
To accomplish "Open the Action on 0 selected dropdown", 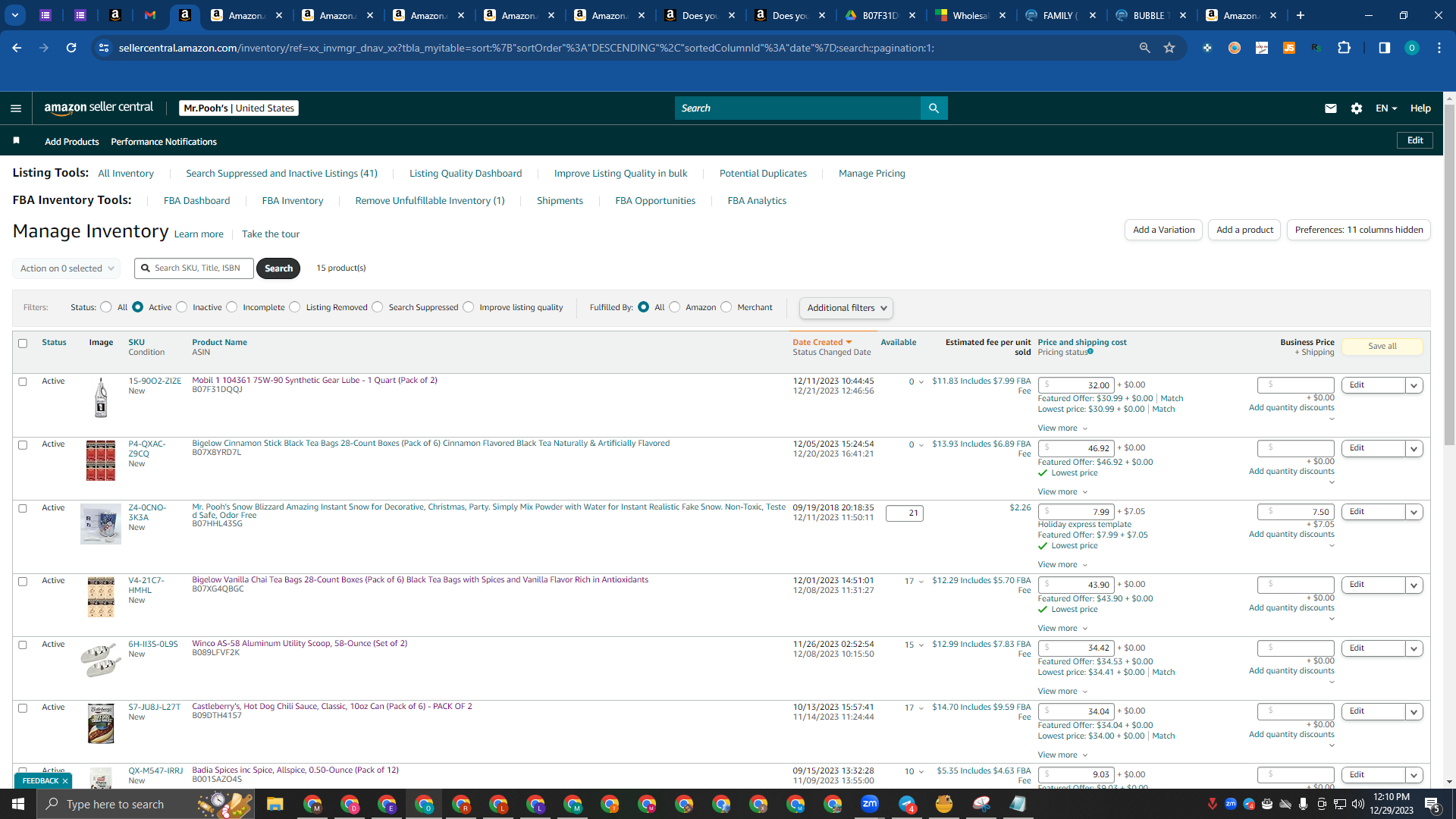I will (x=66, y=268).
